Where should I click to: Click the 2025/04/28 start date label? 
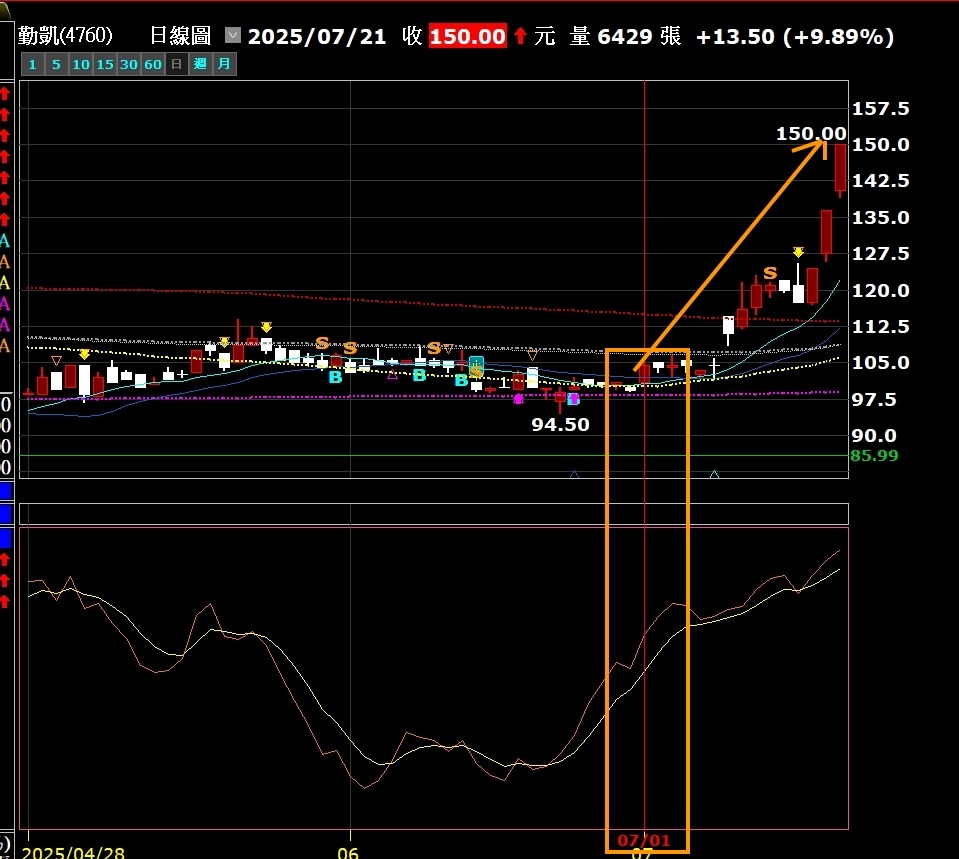coord(73,852)
